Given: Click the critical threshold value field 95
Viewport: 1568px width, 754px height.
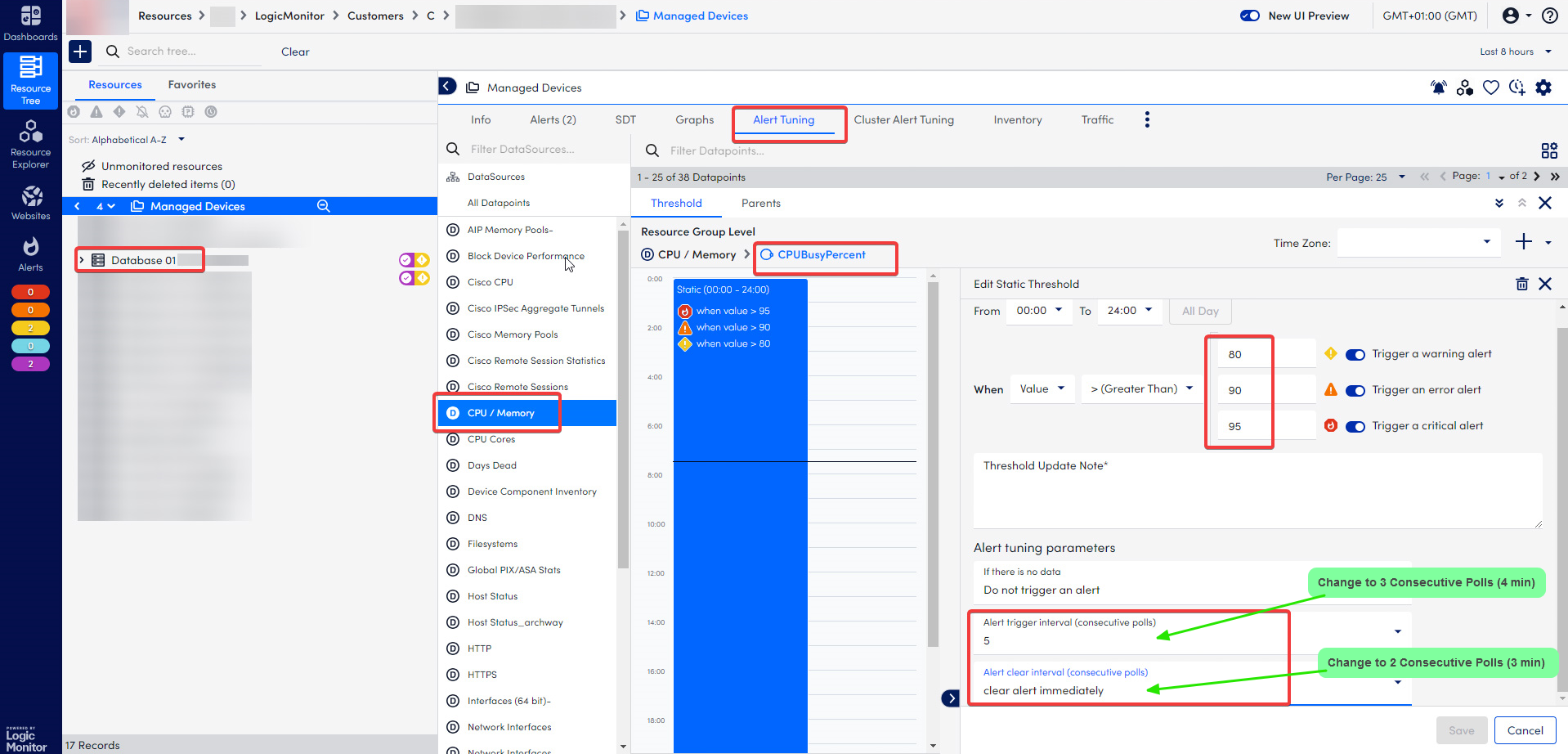Looking at the screenshot, I should (x=1266, y=426).
